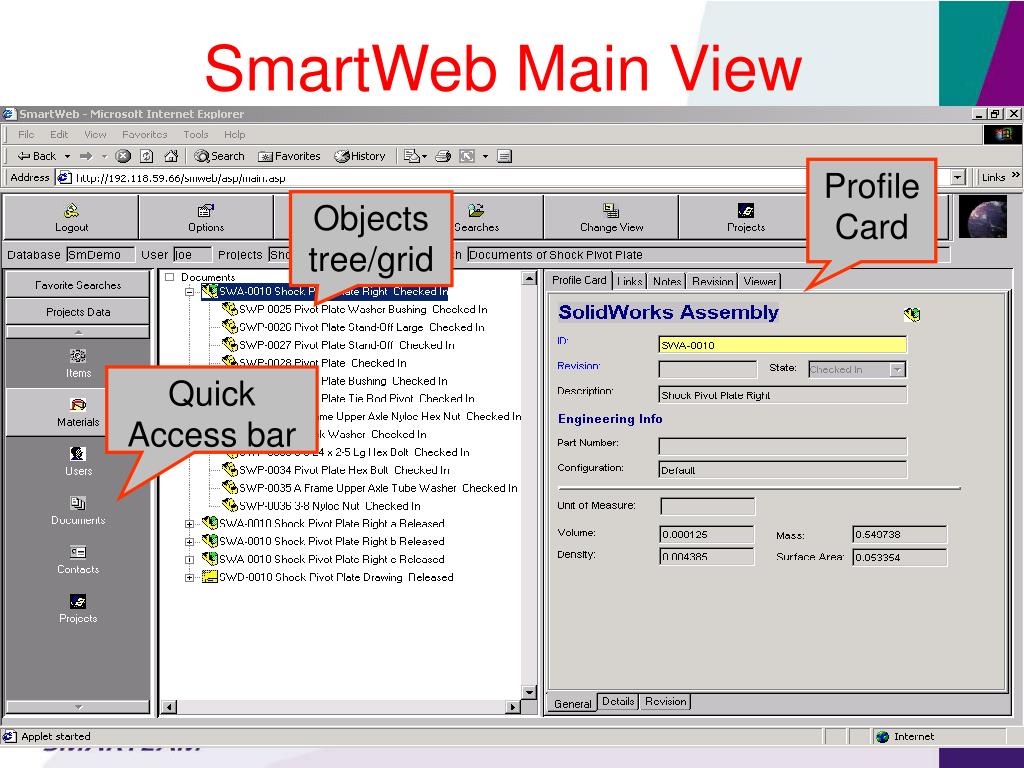Click the browser Home icon

click(x=171, y=156)
